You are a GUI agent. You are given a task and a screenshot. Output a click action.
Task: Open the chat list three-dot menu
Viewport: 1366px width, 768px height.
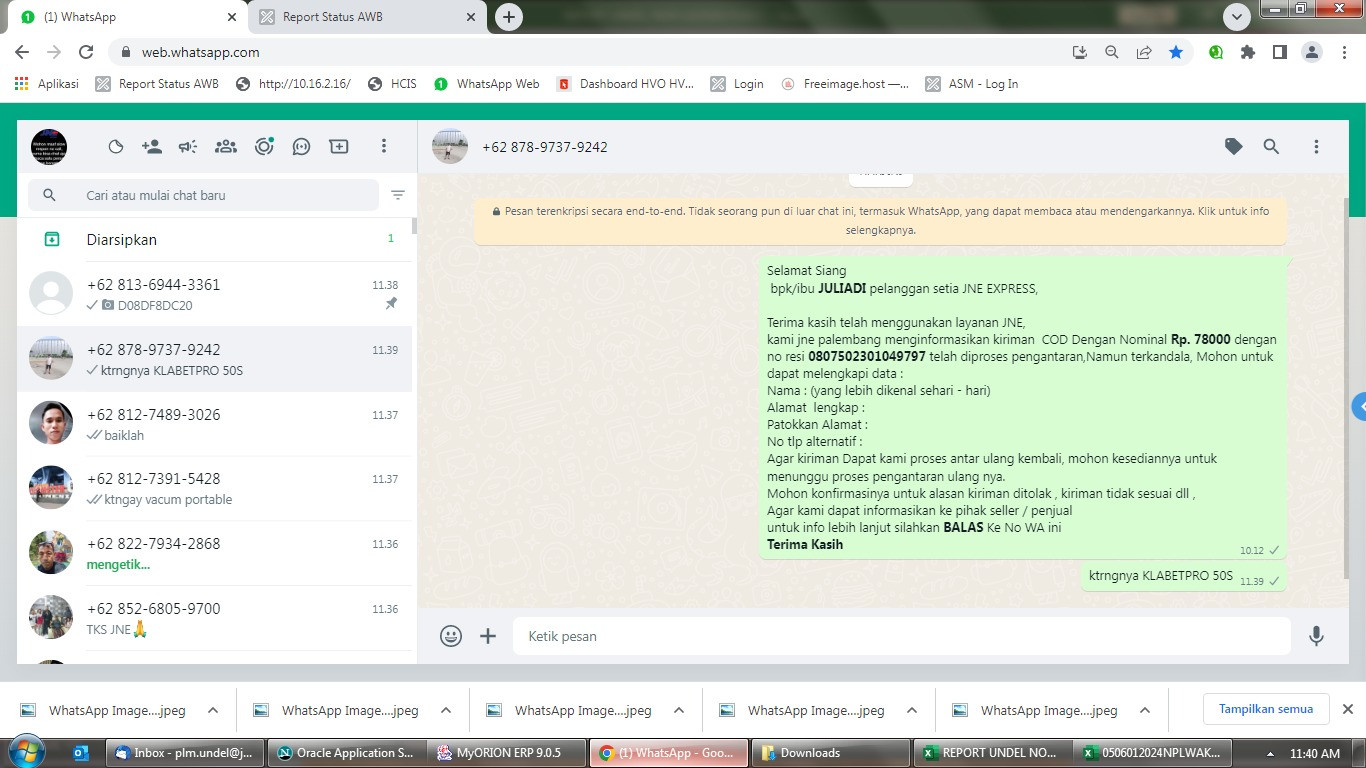383,147
